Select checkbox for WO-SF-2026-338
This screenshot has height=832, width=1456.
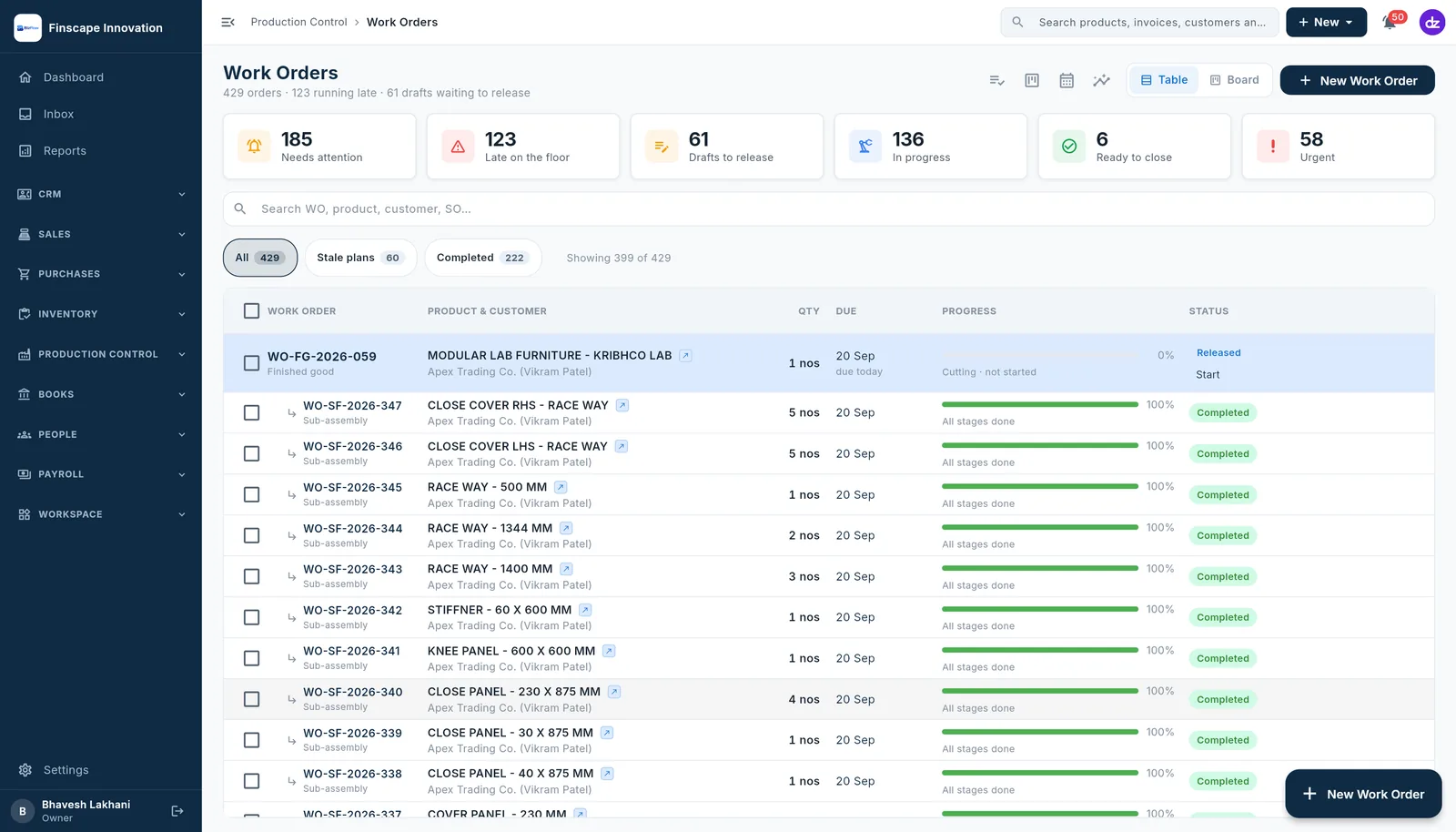coord(252,781)
